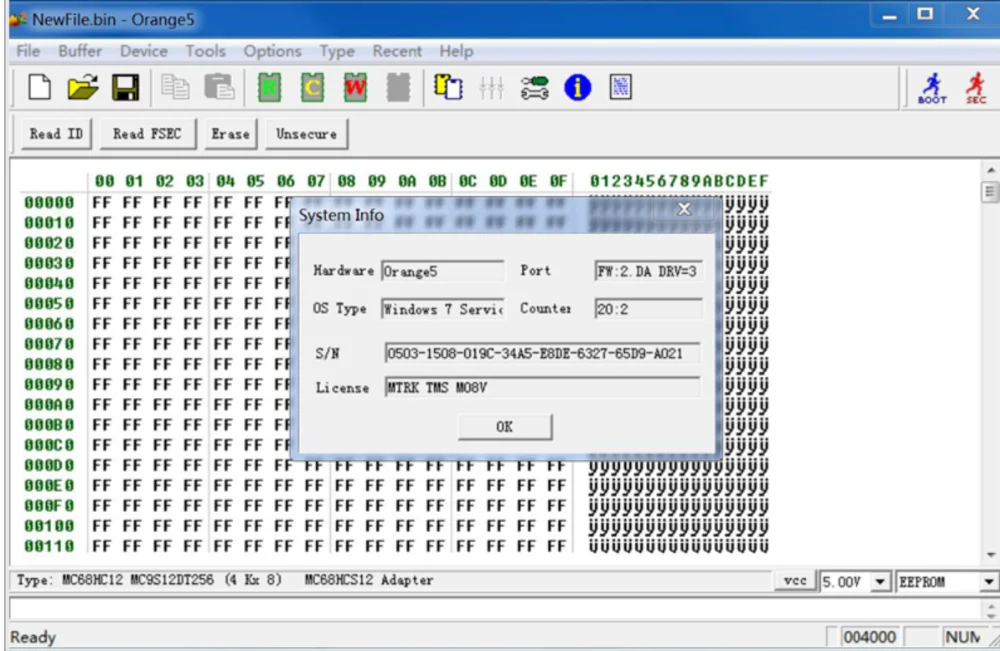Open the blue info icon
The height and width of the screenshot is (651, 1000).
[x=577, y=87]
